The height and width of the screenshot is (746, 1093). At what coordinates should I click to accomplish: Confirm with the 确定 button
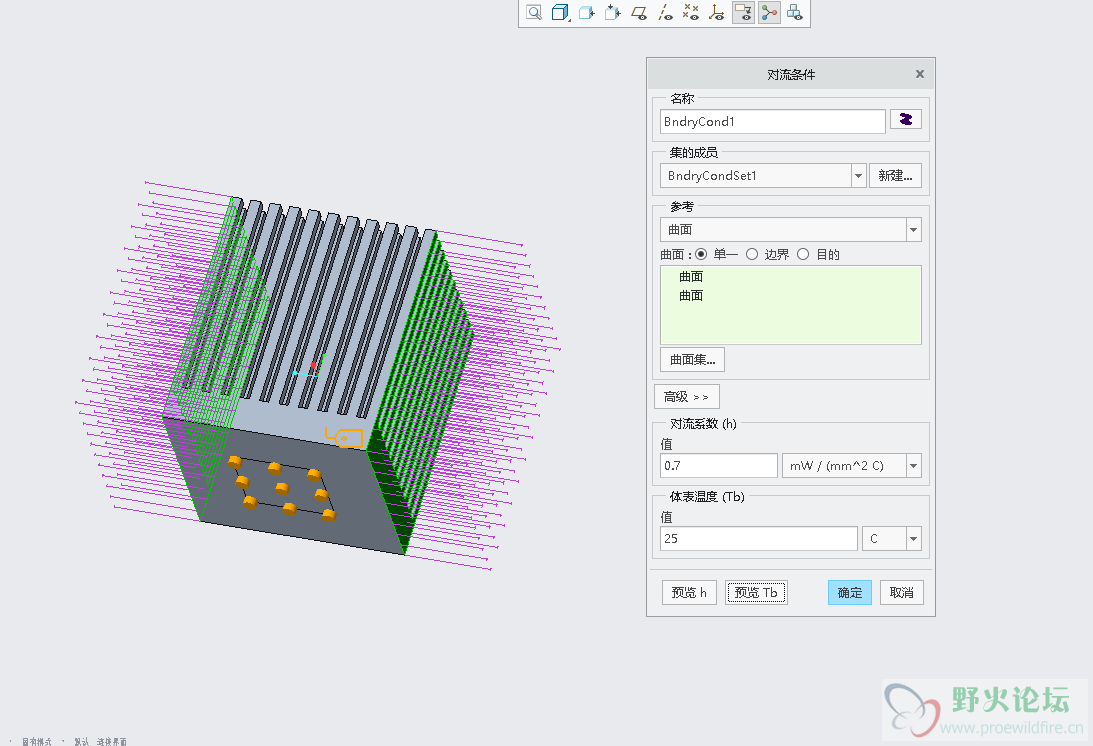tap(850, 593)
